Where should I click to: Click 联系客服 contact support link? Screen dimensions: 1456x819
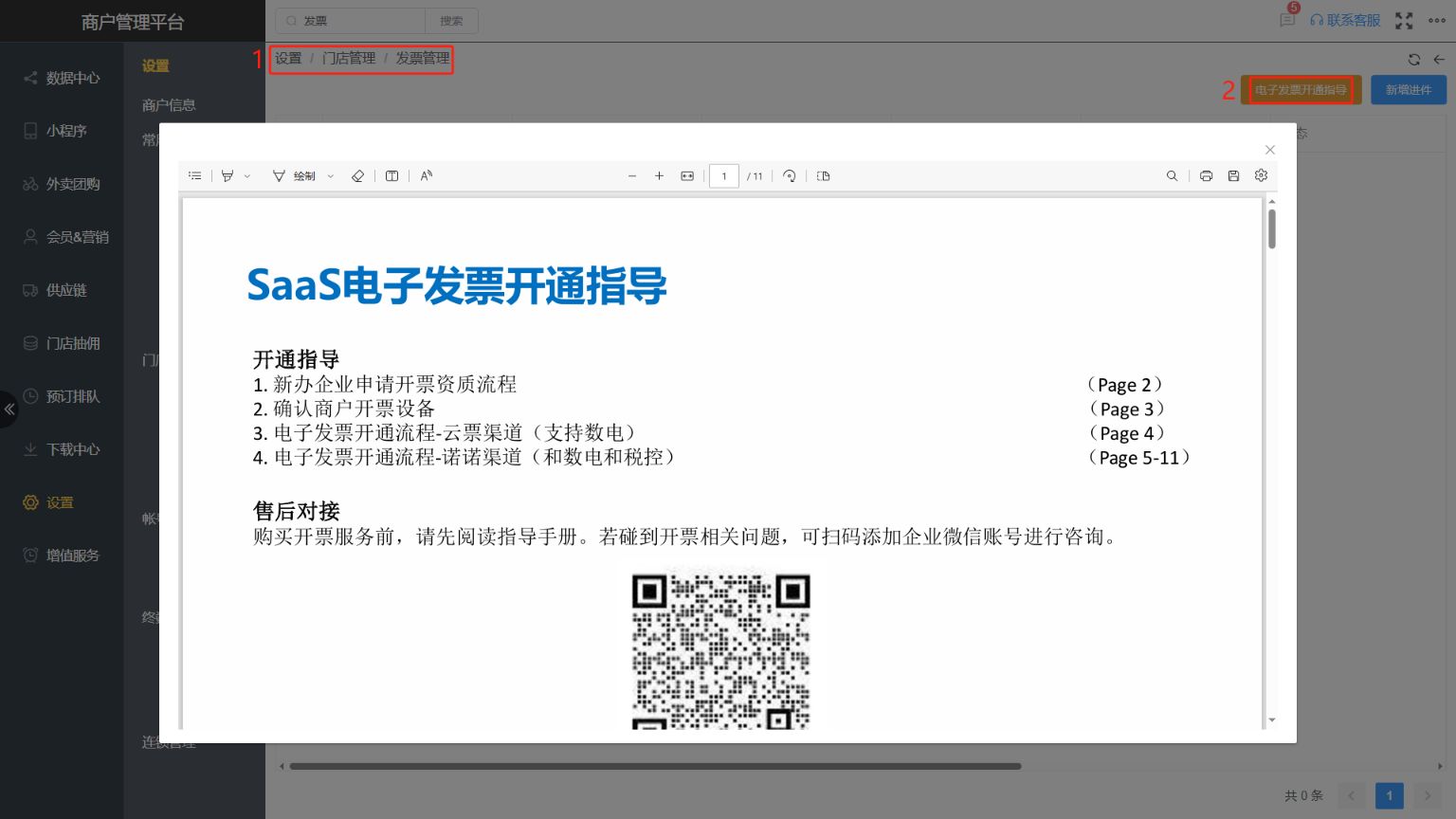click(x=1345, y=20)
